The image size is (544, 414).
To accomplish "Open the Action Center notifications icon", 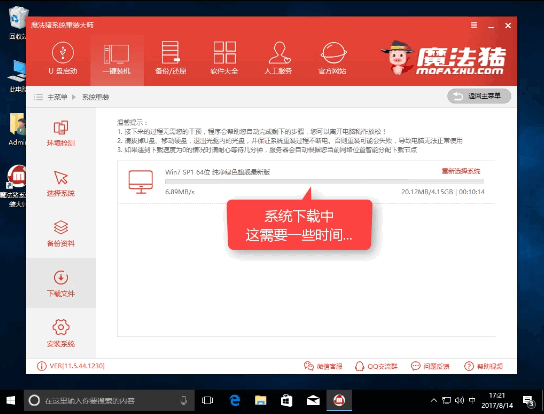I will (529, 401).
